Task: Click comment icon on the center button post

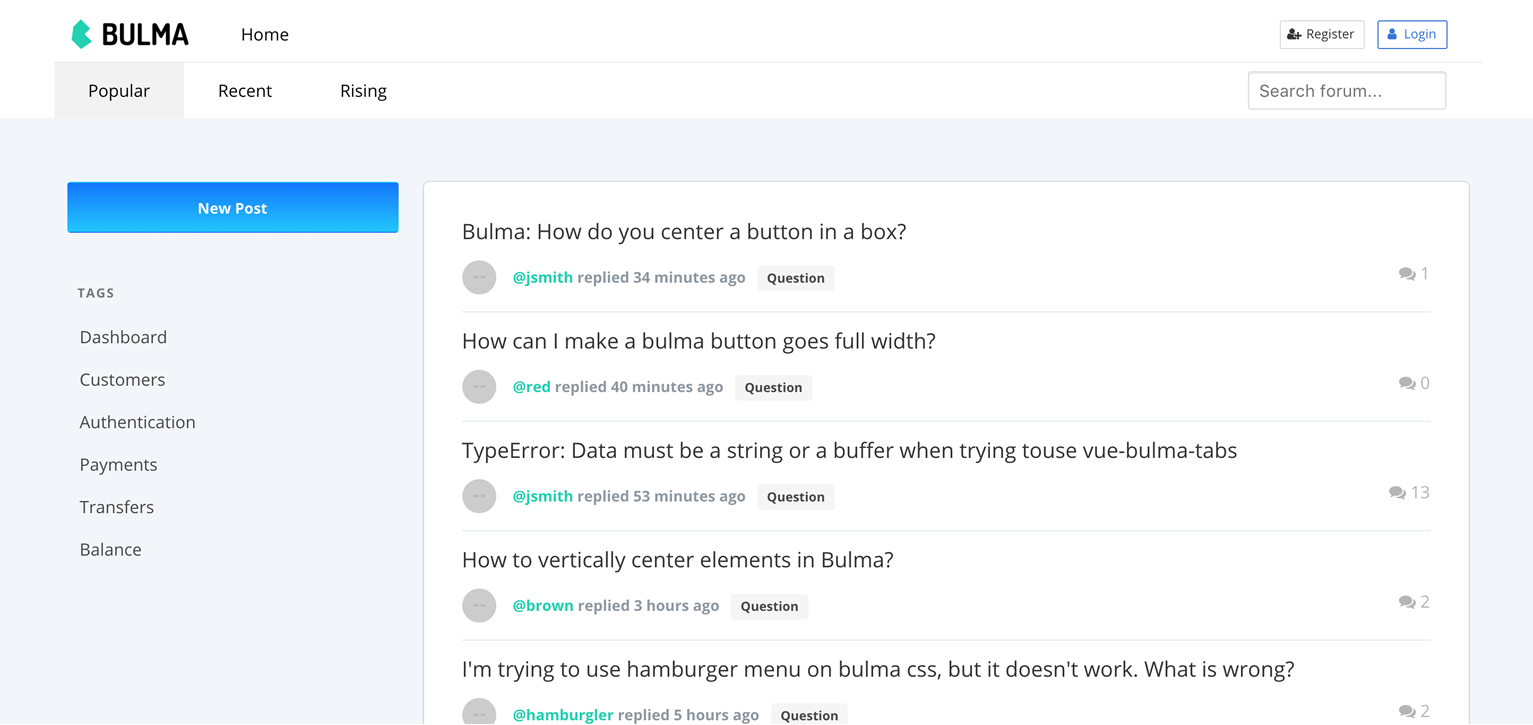Action: pos(1406,274)
